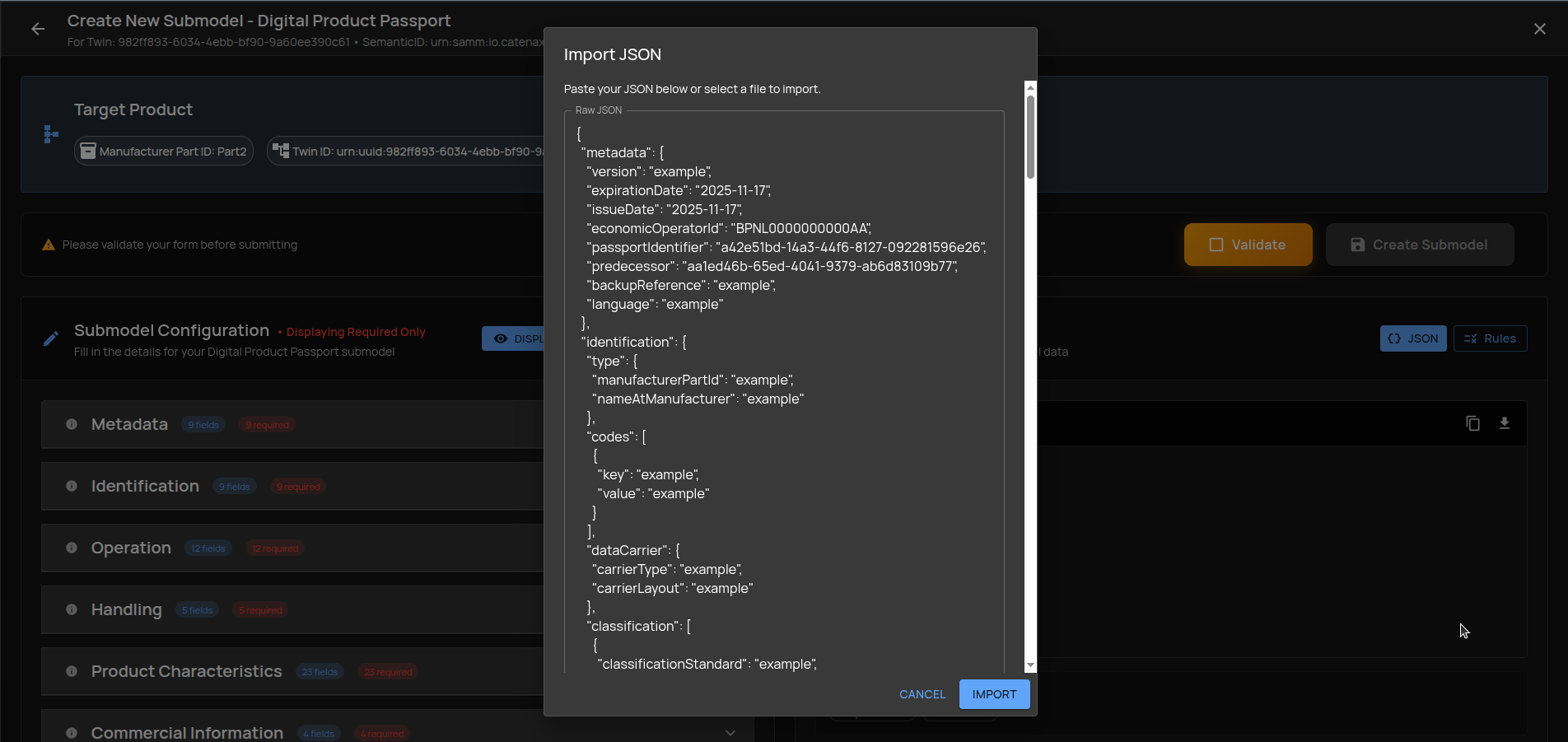Download the JSON using the download icon

1505,422
